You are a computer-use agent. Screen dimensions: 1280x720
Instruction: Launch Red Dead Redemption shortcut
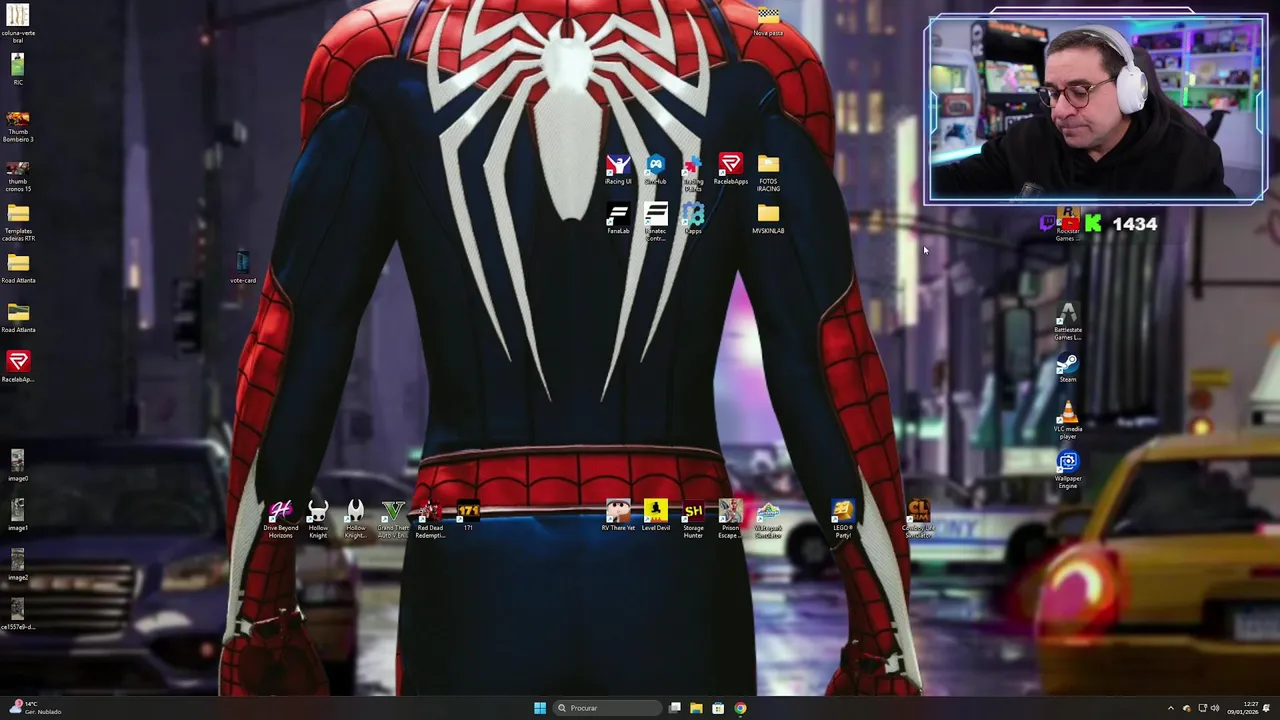click(430, 520)
